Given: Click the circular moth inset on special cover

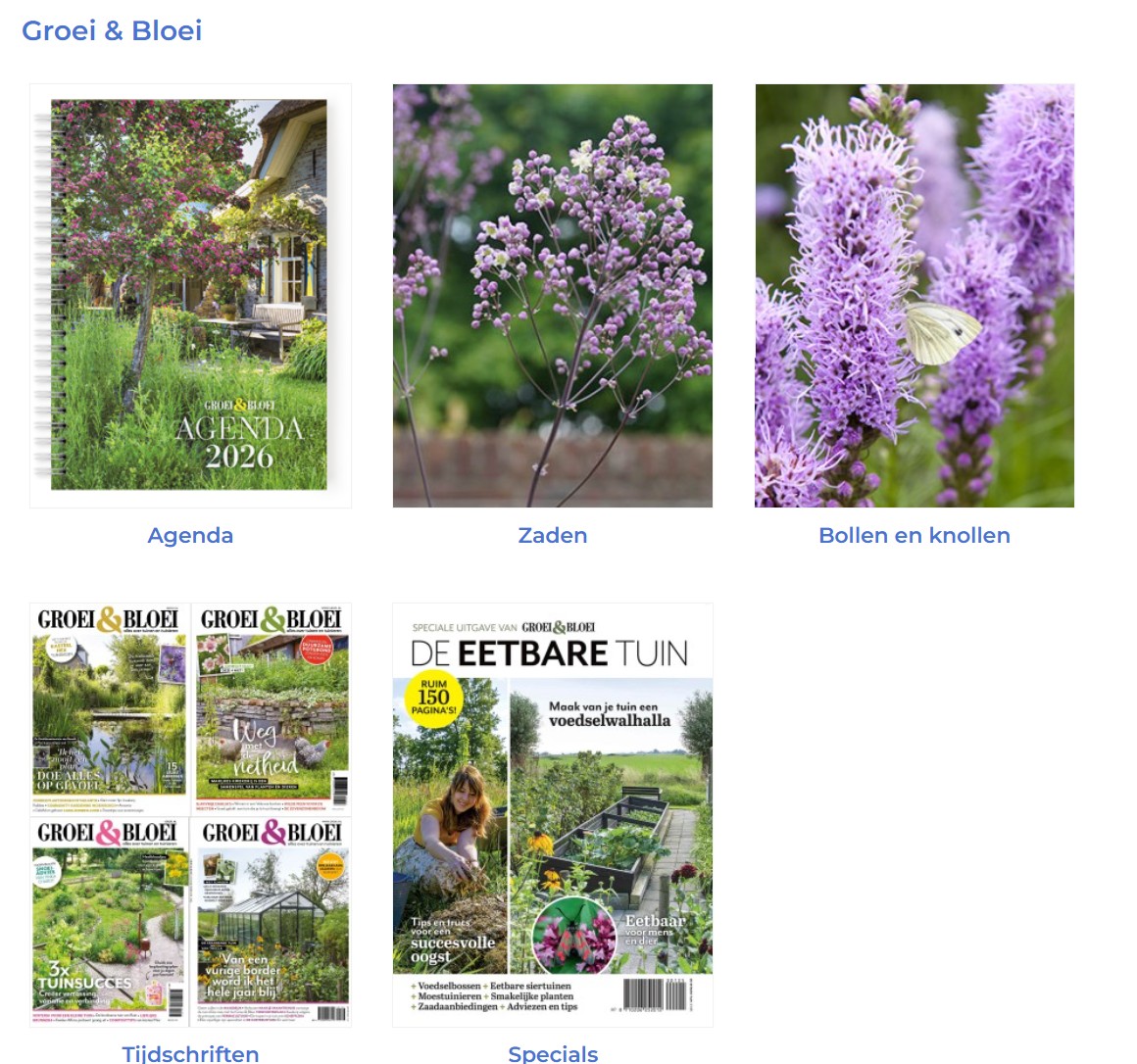Looking at the screenshot, I should [574, 935].
